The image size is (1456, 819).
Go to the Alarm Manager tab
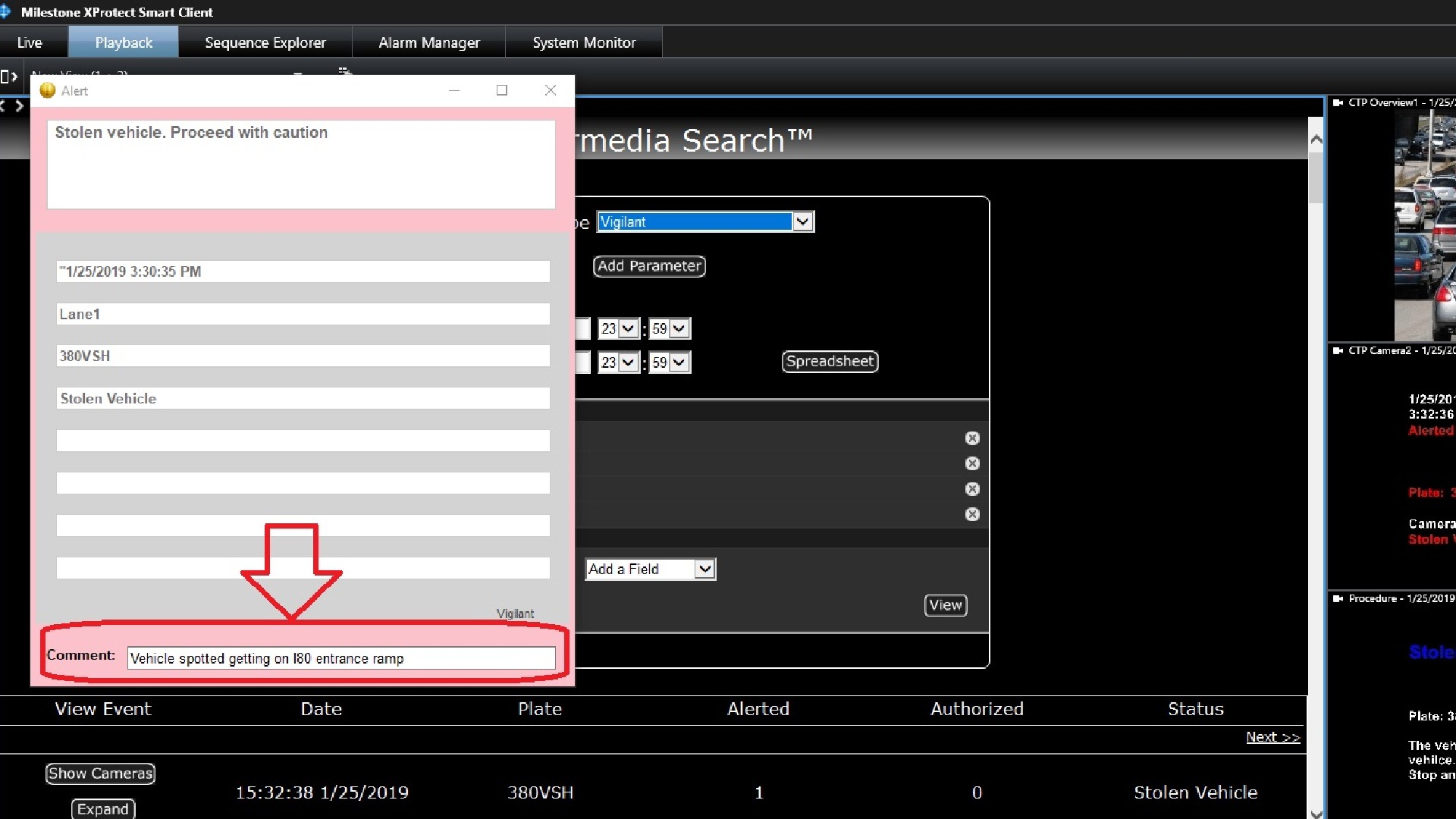[x=429, y=42]
